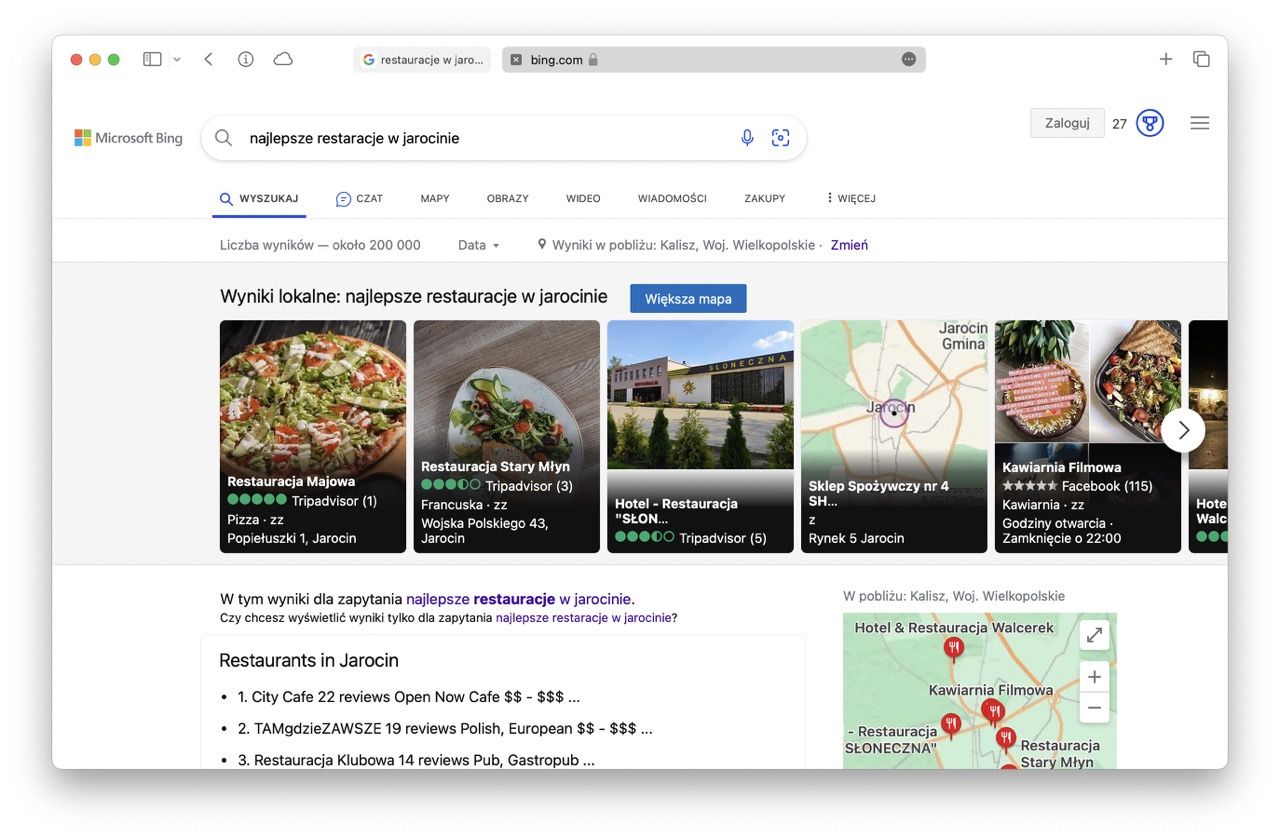Viewport: 1280px width, 838px height.
Task: Click the 'Liczba wyników — około 200 000' text
Action: pyautogui.click(x=320, y=245)
